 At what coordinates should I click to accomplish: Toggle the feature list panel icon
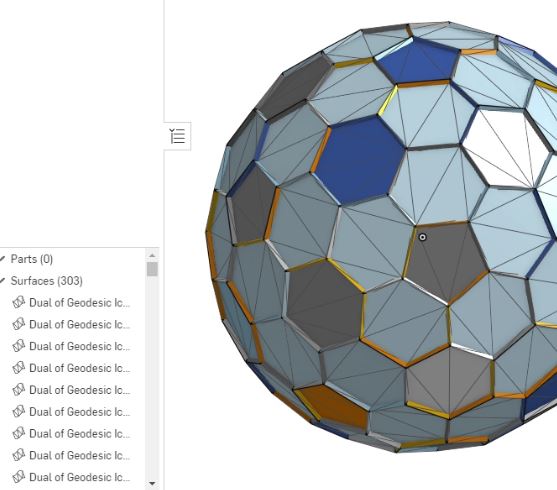[178, 136]
